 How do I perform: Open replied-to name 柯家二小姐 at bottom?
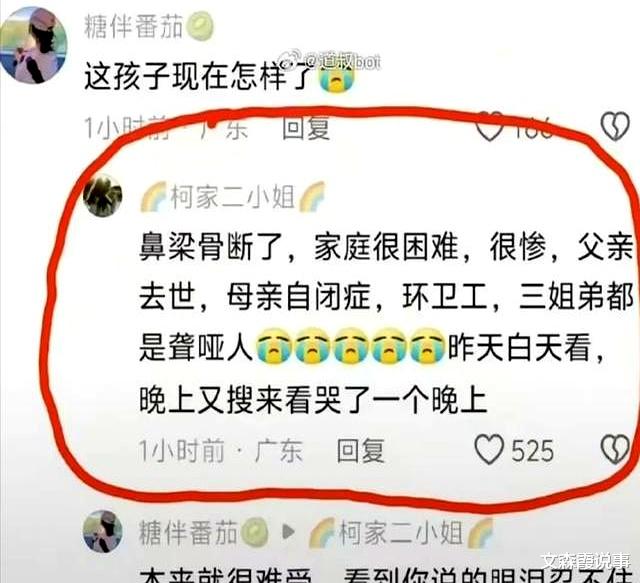coord(401,532)
